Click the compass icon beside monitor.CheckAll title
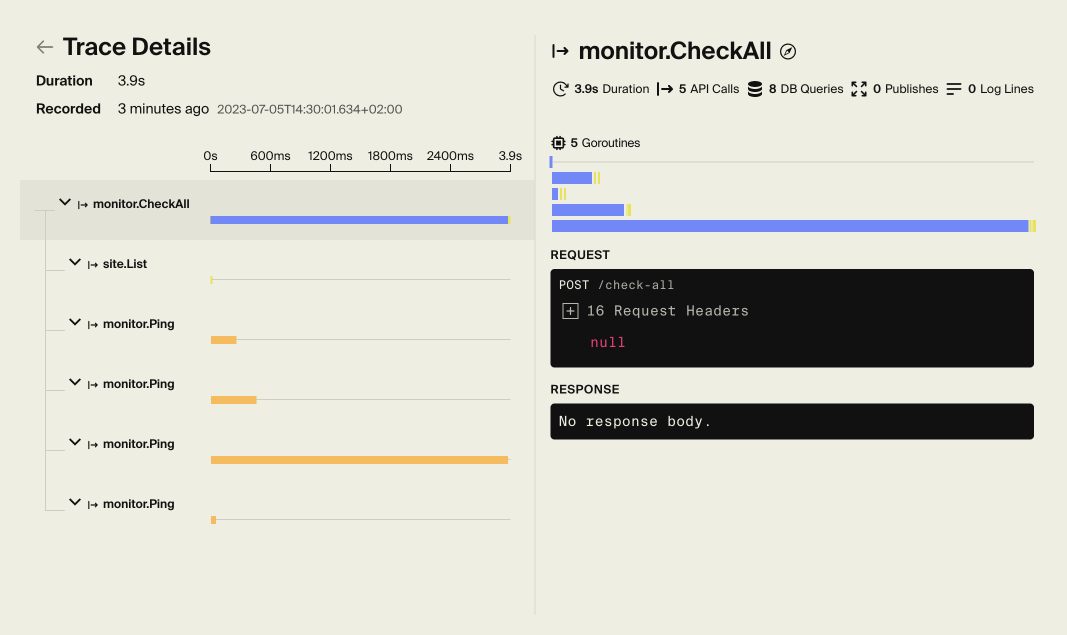This screenshot has width=1067, height=635. [789, 50]
